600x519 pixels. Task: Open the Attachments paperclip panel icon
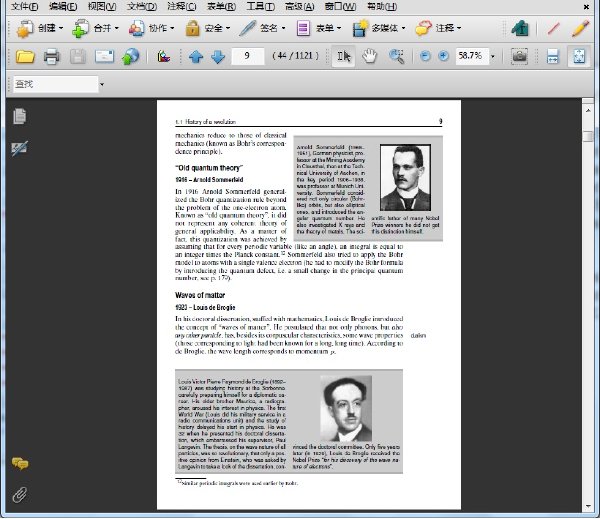click(x=20, y=495)
